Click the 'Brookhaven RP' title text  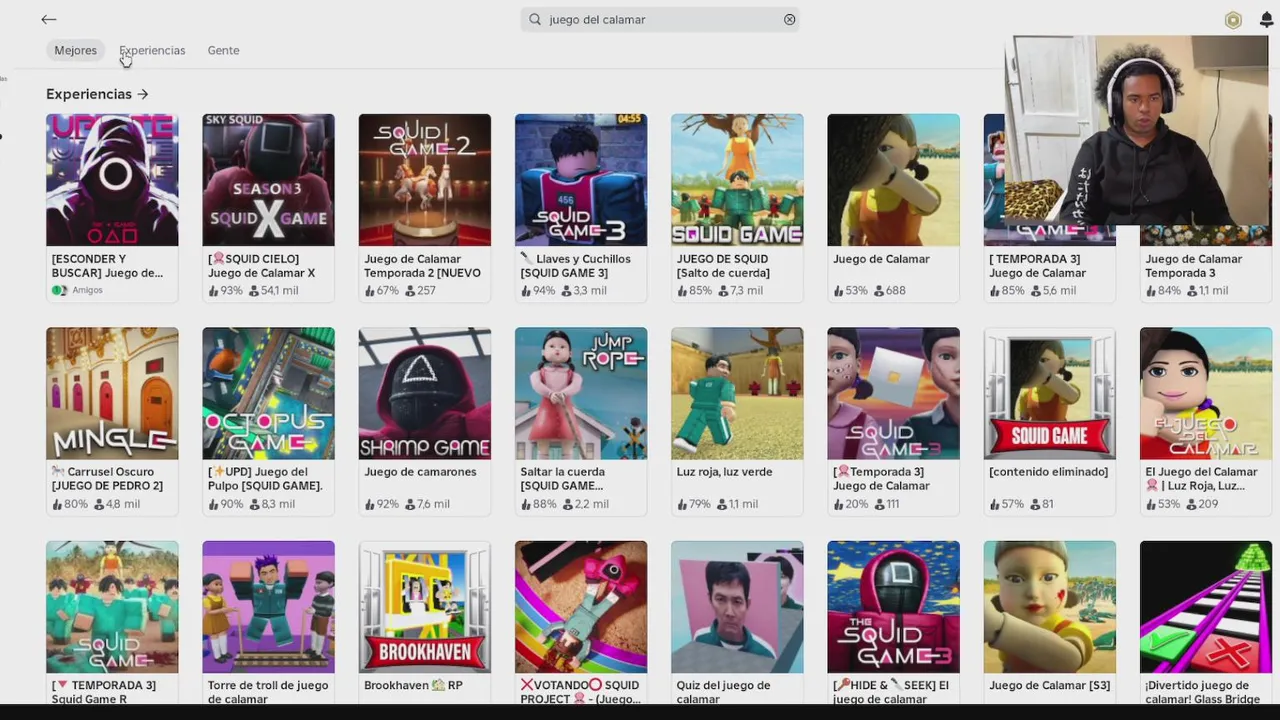tap(413, 686)
